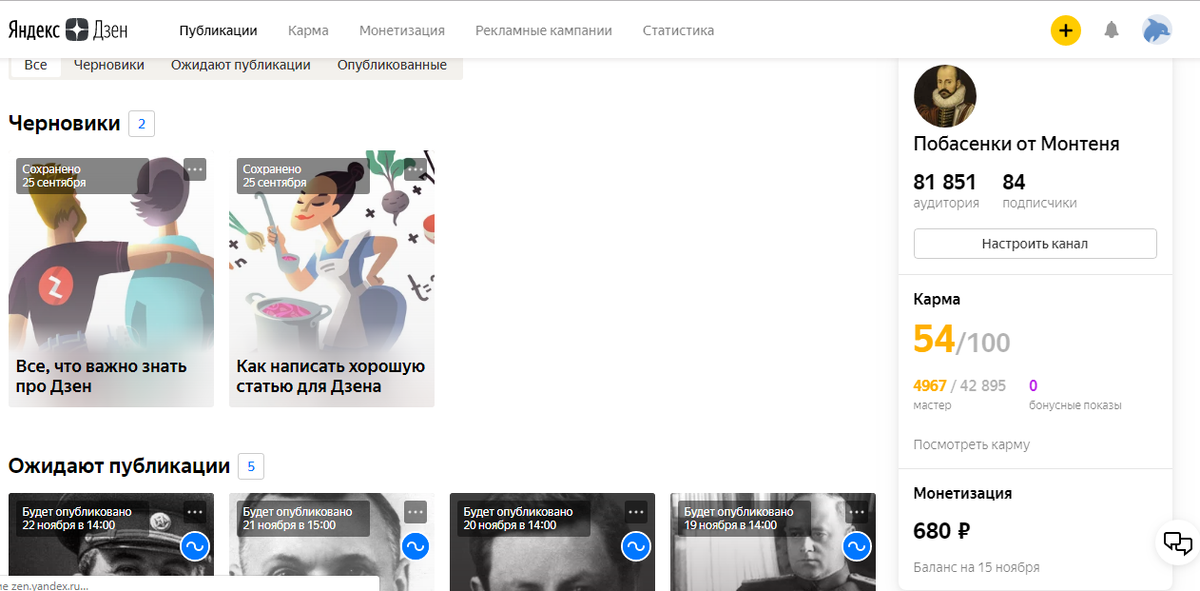Click the drafts count badge 2
This screenshot has height=591, width=1200.
point(141,124)
